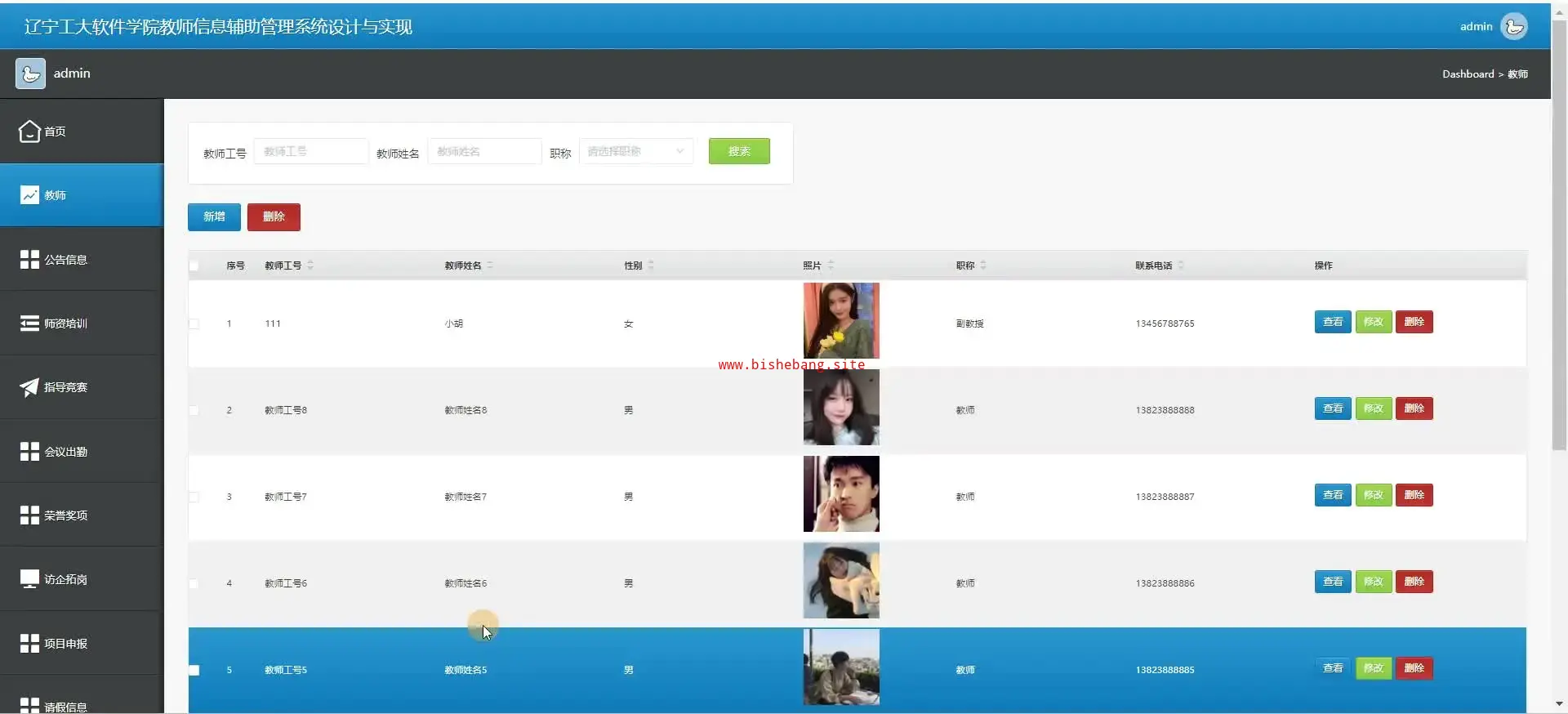Go to 师资培训 in sidebar
This screenshot has height=714, width=1568.
click(82, 324)
